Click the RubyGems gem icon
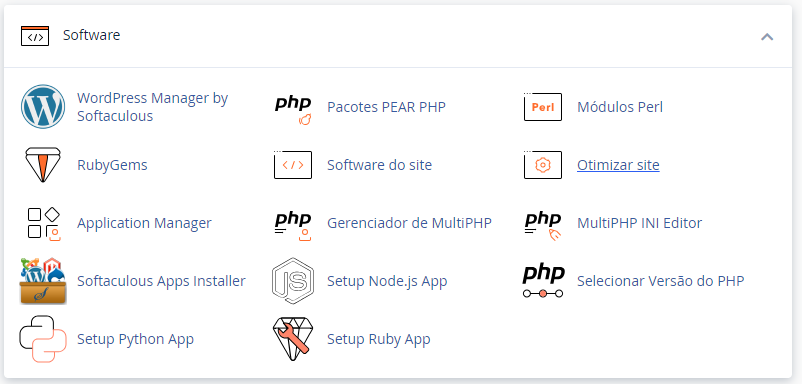Screen dimensions: 802x384 coord(43,165)
